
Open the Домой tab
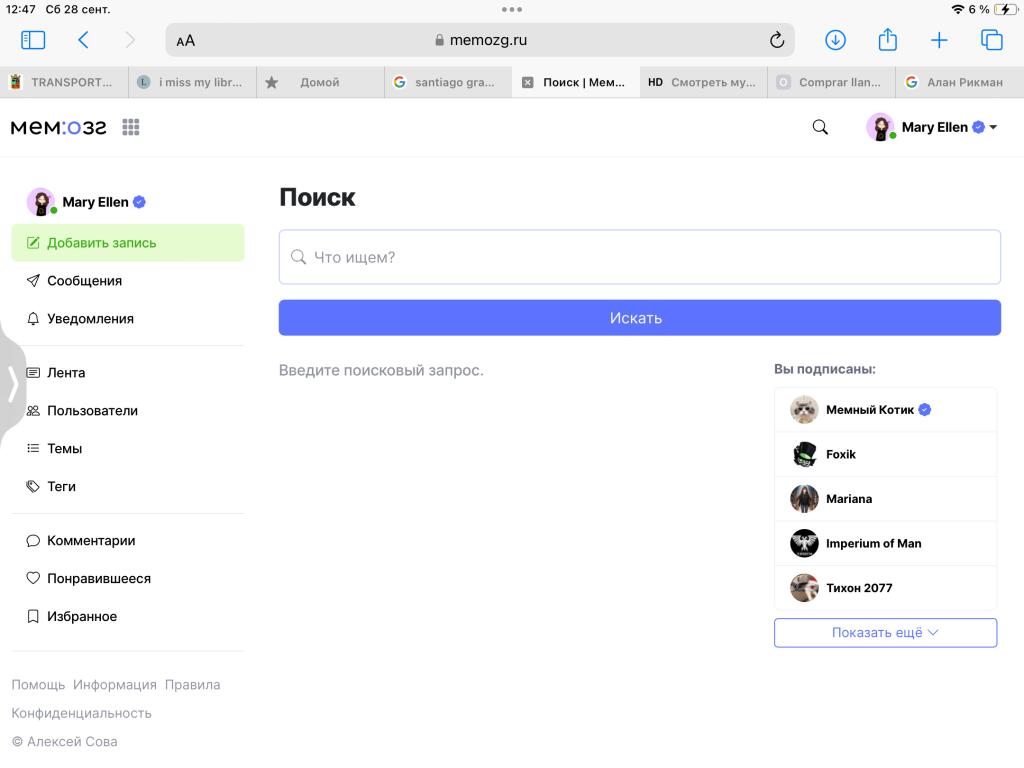[320, 82]
